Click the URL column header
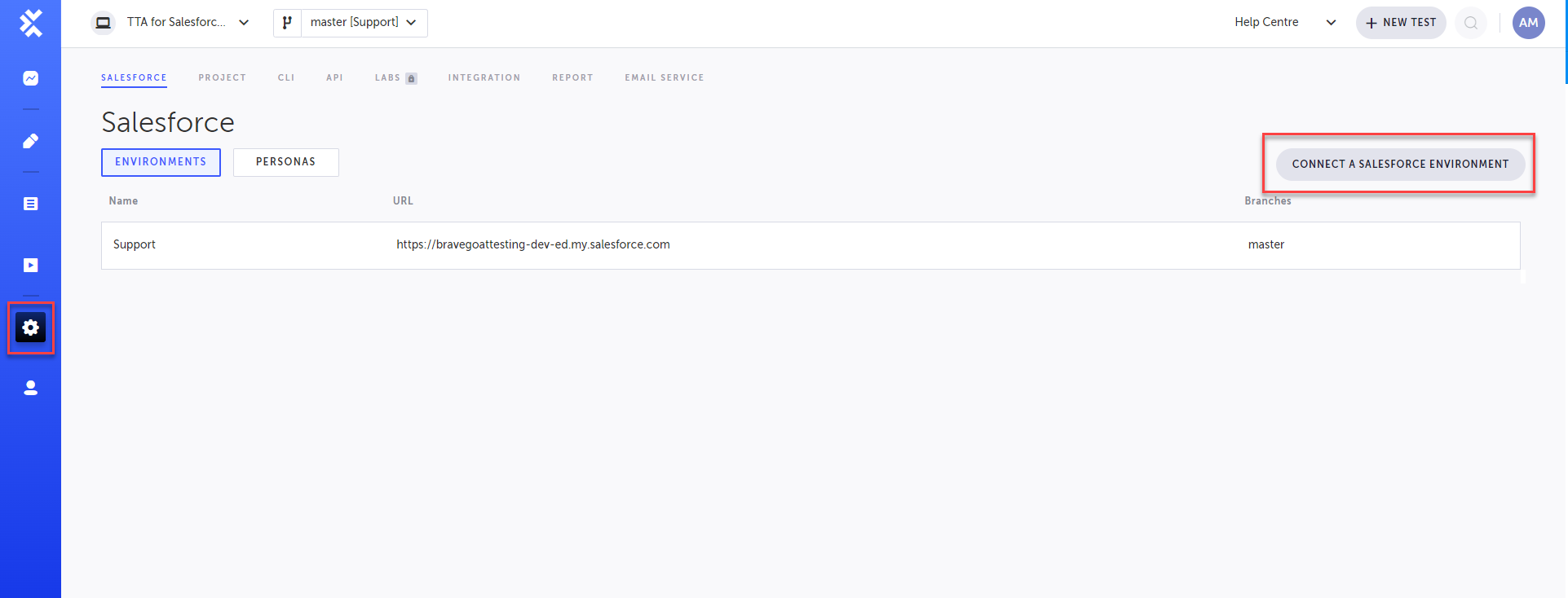Viewport: 1568px width, 598px height. pyautogui.click(x=403, y=201)
